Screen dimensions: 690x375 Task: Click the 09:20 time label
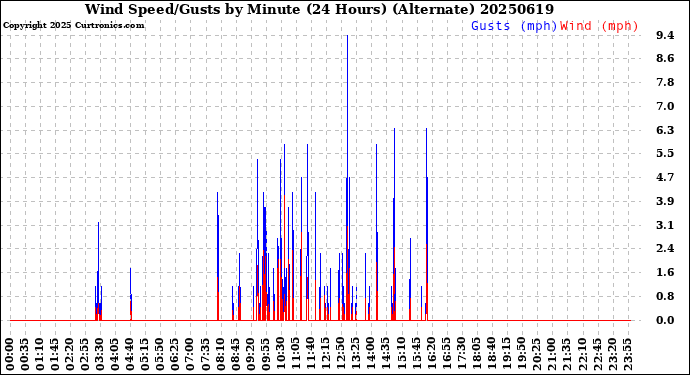point(250,355)
